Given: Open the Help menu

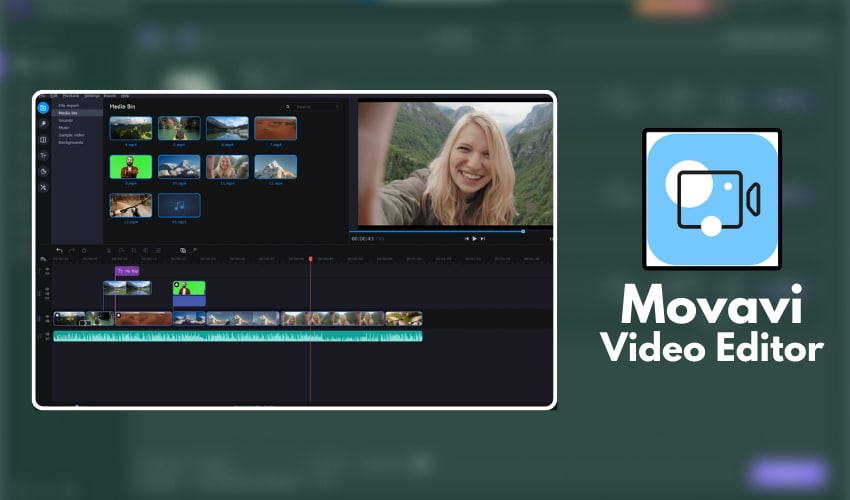Looking at the screenshot, I should click(x=125, y=96).
